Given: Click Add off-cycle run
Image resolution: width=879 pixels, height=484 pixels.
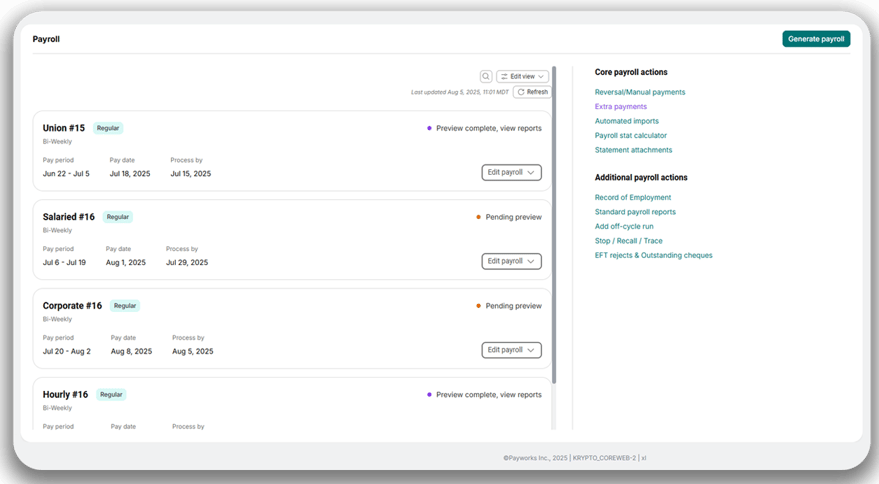Looking at the screenshot, I should [x=624, y=226].
